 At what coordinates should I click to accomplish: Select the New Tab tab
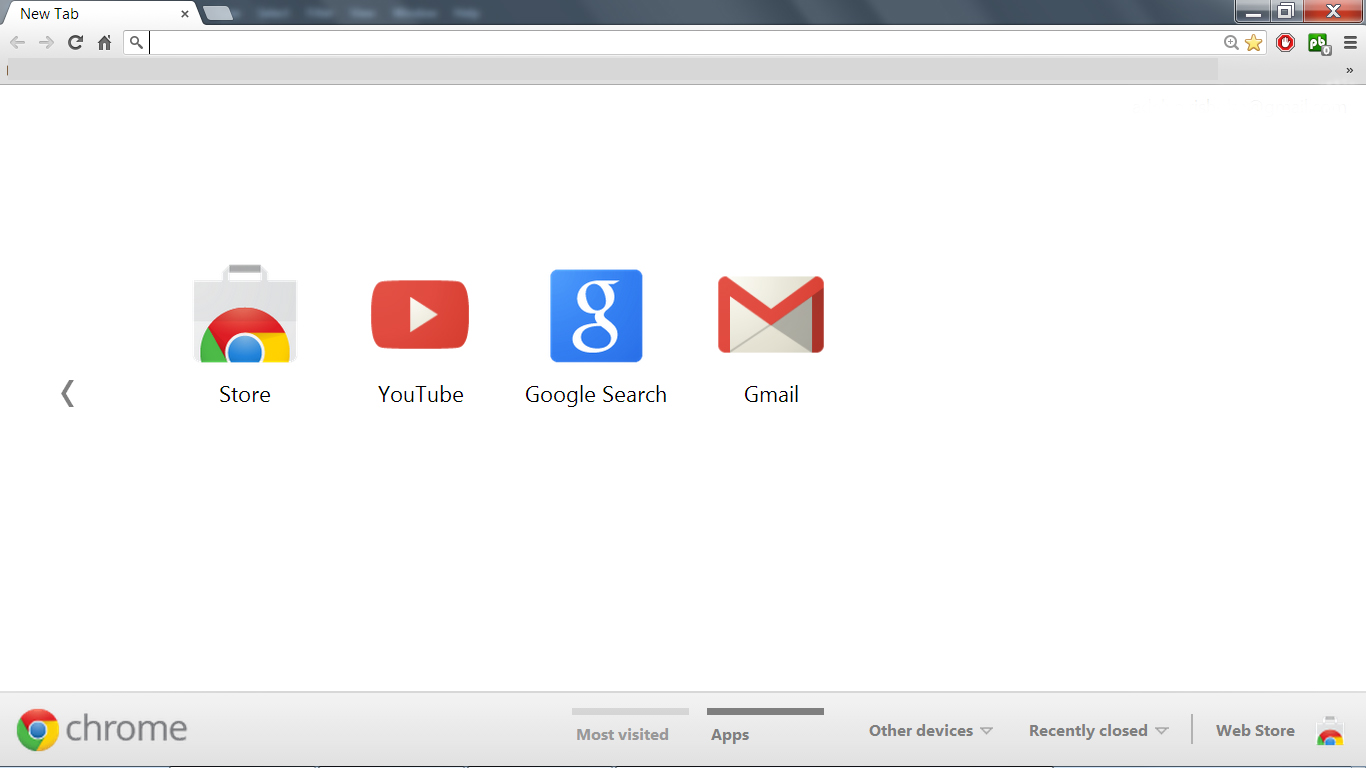point(100,14)
